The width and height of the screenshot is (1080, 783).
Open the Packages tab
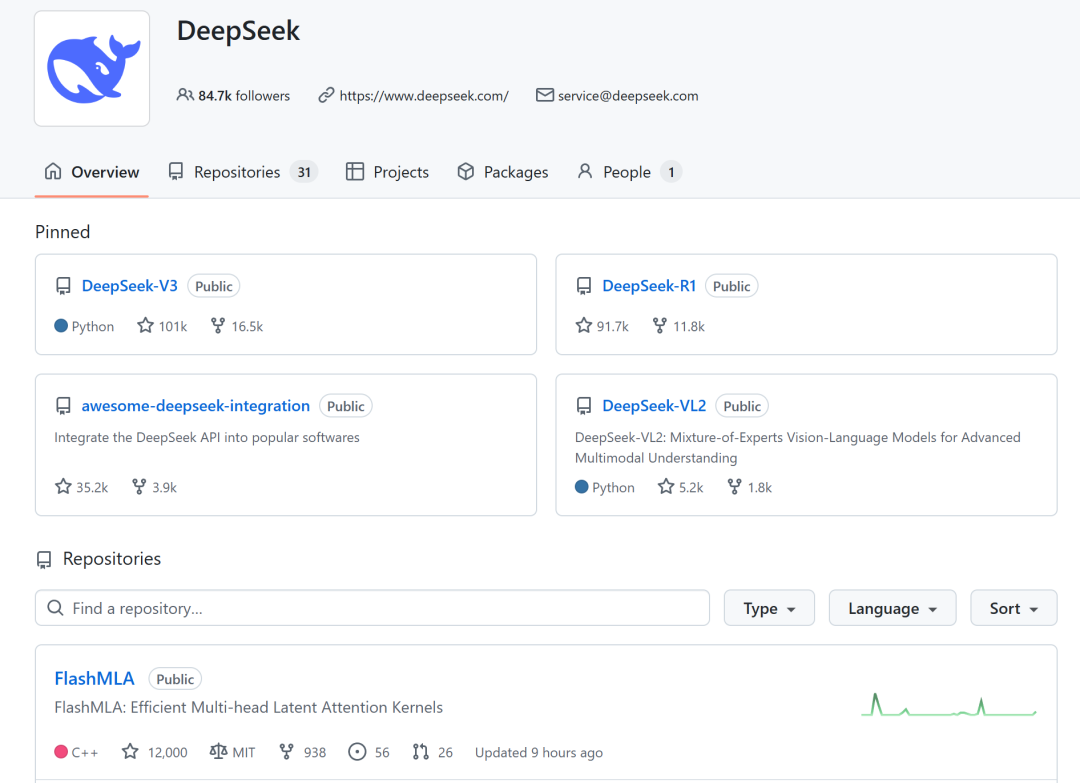click(503, 171)
